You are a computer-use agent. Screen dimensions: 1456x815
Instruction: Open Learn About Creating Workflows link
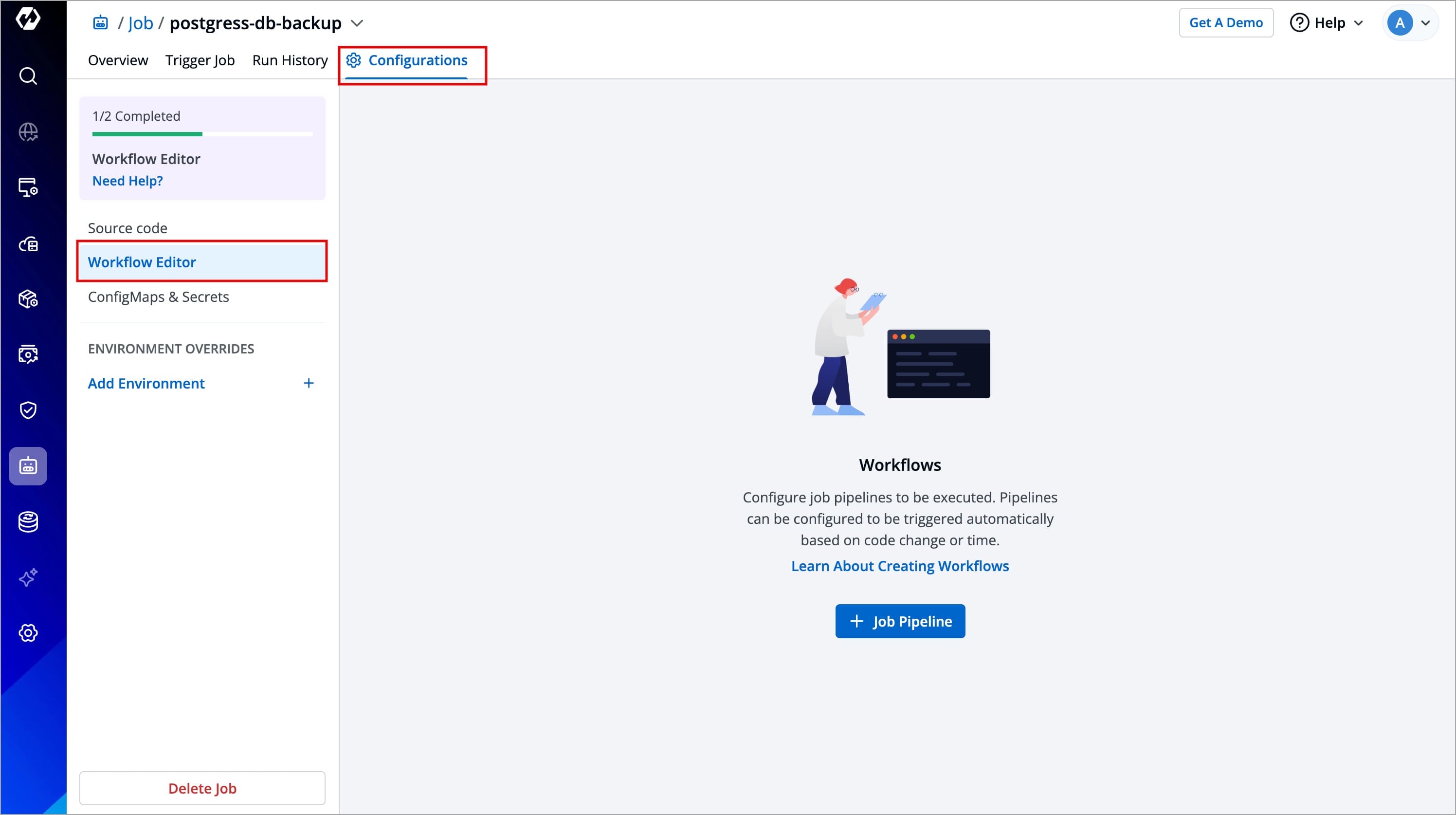pyautogui.click(x=900, y=566)
